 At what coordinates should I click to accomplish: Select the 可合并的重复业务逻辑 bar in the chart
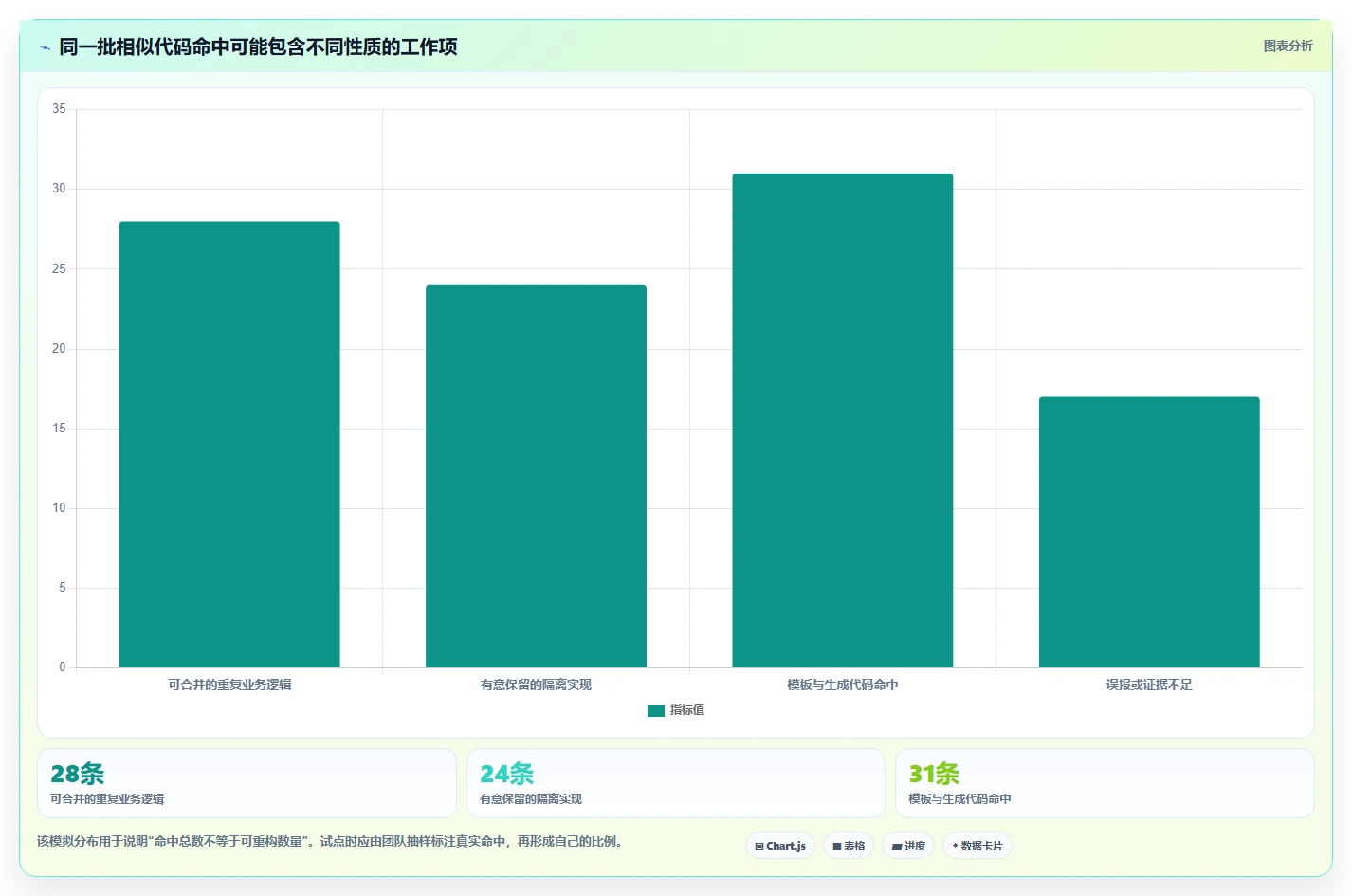pos(229,444)
